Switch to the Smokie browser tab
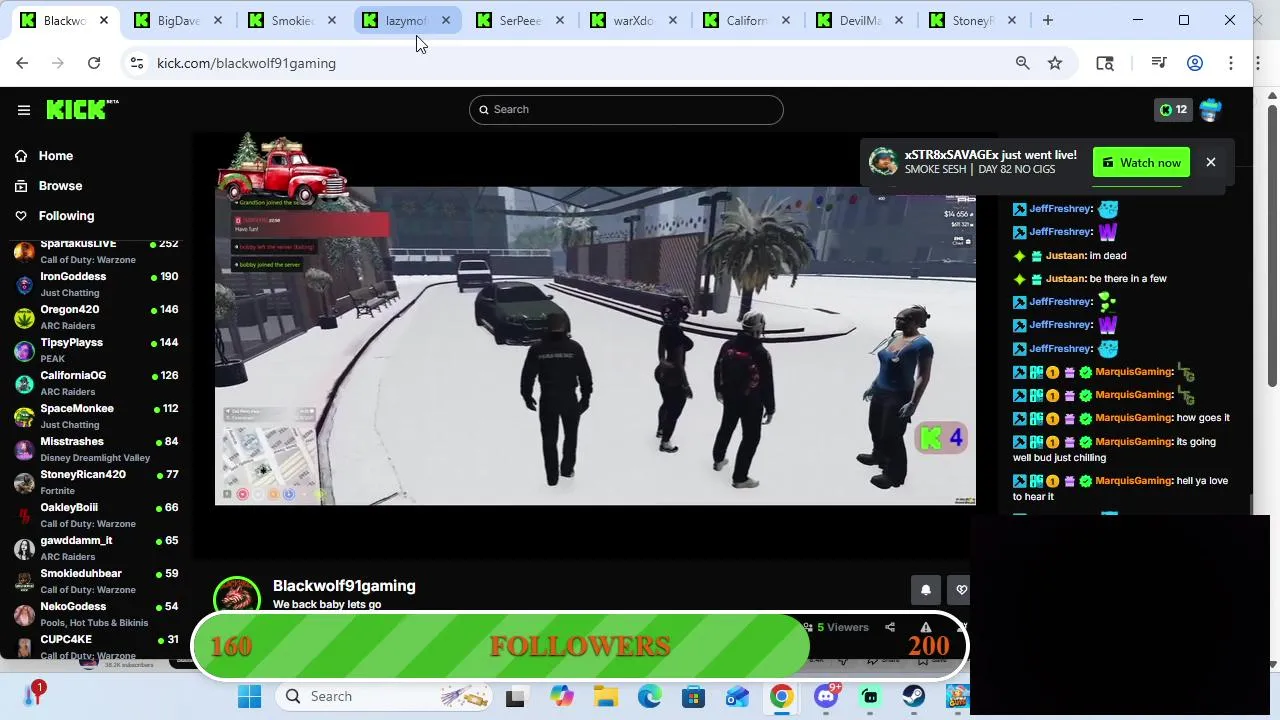Screen dimensions: 1280x720 (294, 20)
